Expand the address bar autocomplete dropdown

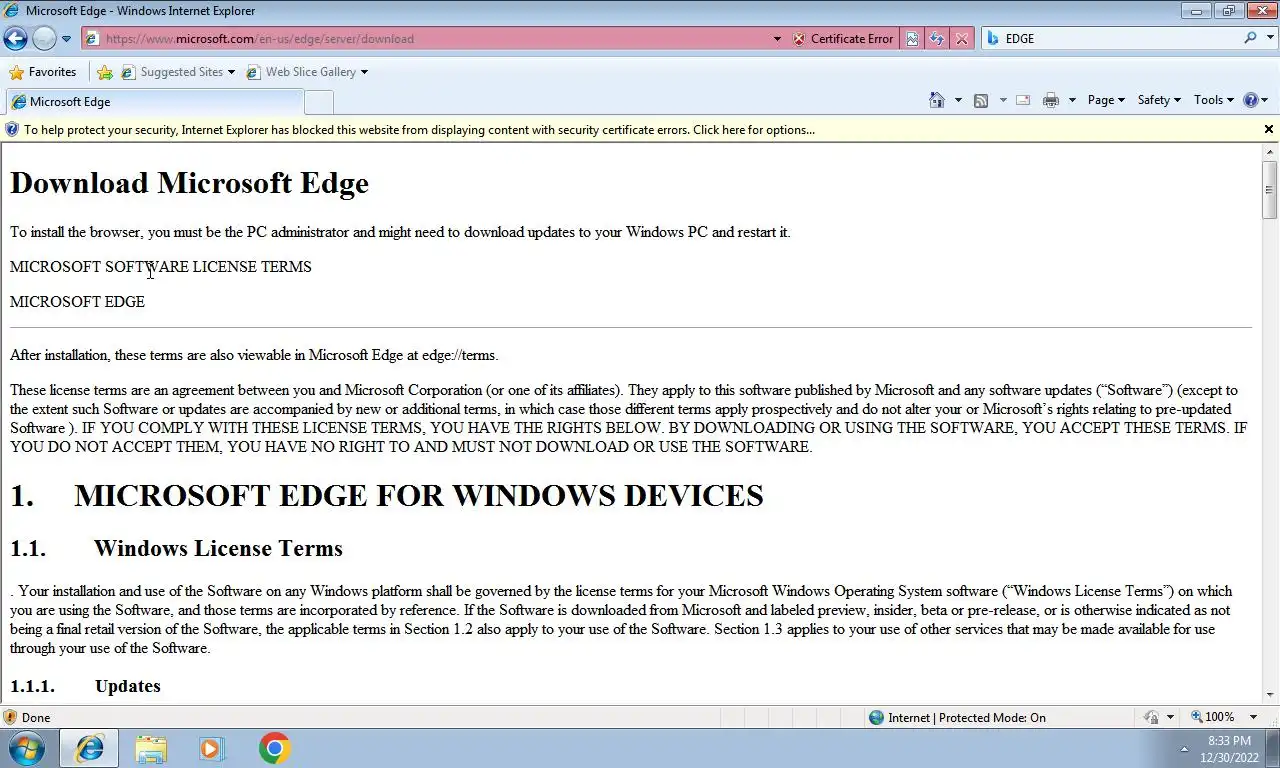777,39
